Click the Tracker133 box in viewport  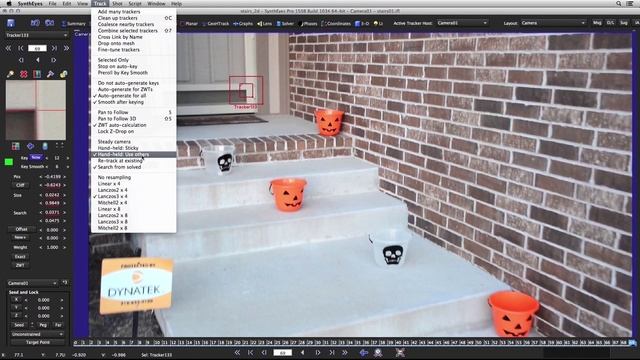coord(246,90)
